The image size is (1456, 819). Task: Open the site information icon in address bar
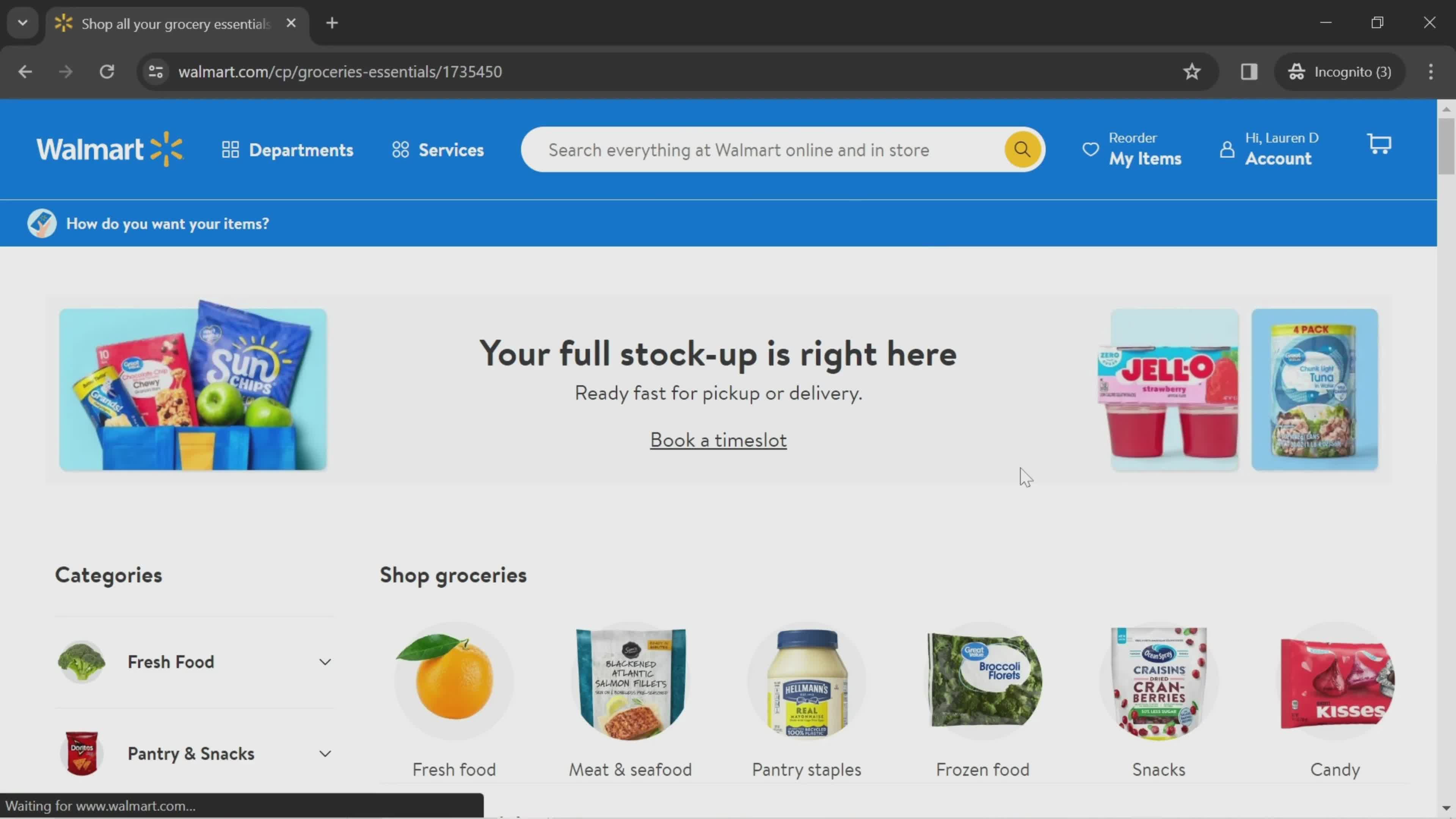click(155, 72)
